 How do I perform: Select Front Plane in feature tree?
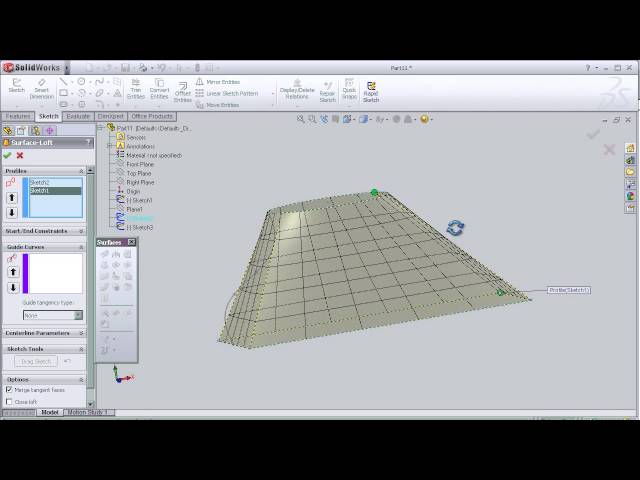pyautogui.click(x=140, y=164)
